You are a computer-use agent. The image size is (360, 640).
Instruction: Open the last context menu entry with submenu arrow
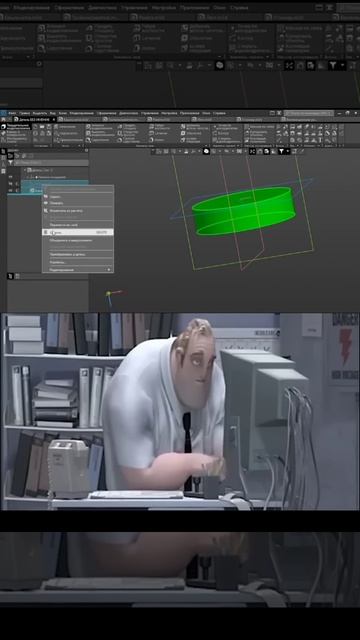tap(78, 270)
